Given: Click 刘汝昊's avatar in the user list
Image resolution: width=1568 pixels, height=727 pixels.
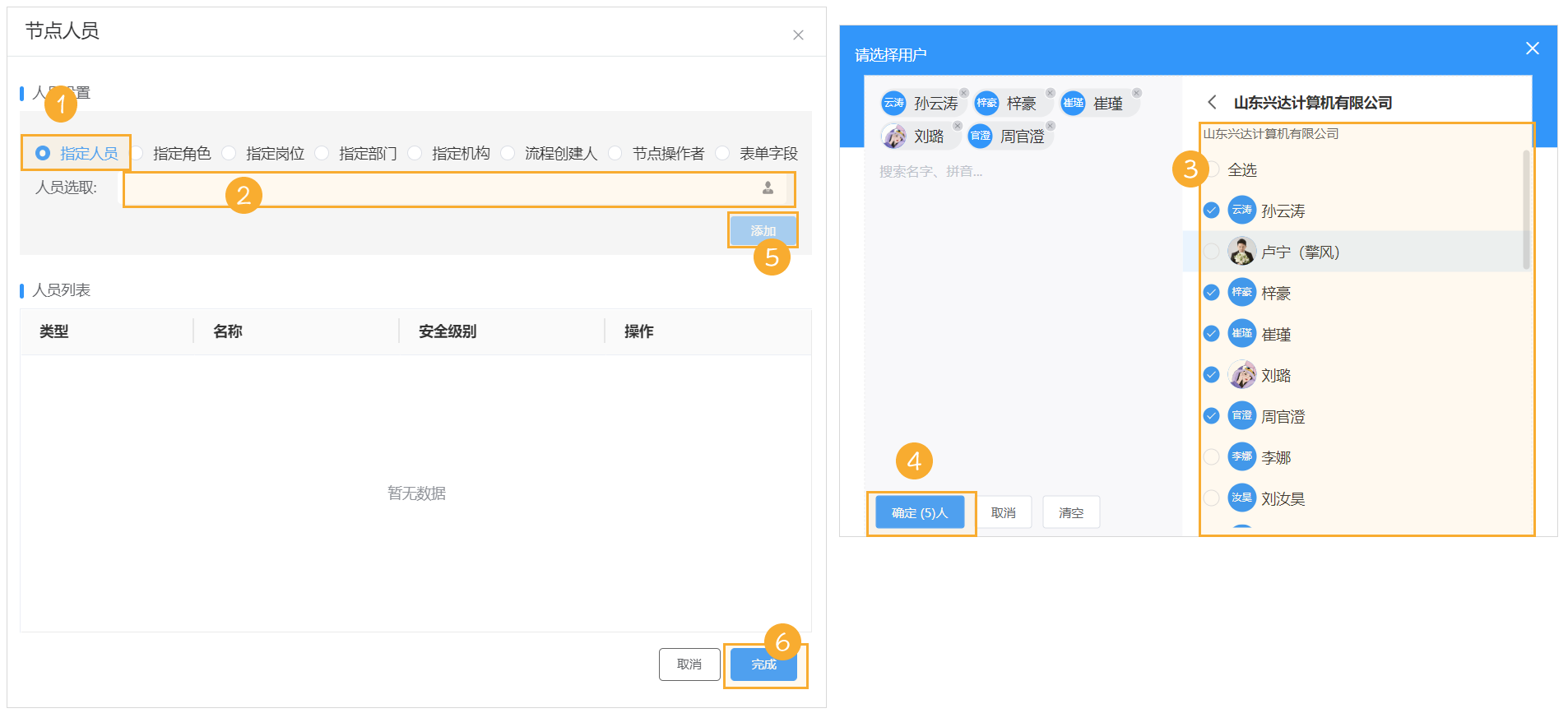Looking at the screenshot, I should [1242, 498].
